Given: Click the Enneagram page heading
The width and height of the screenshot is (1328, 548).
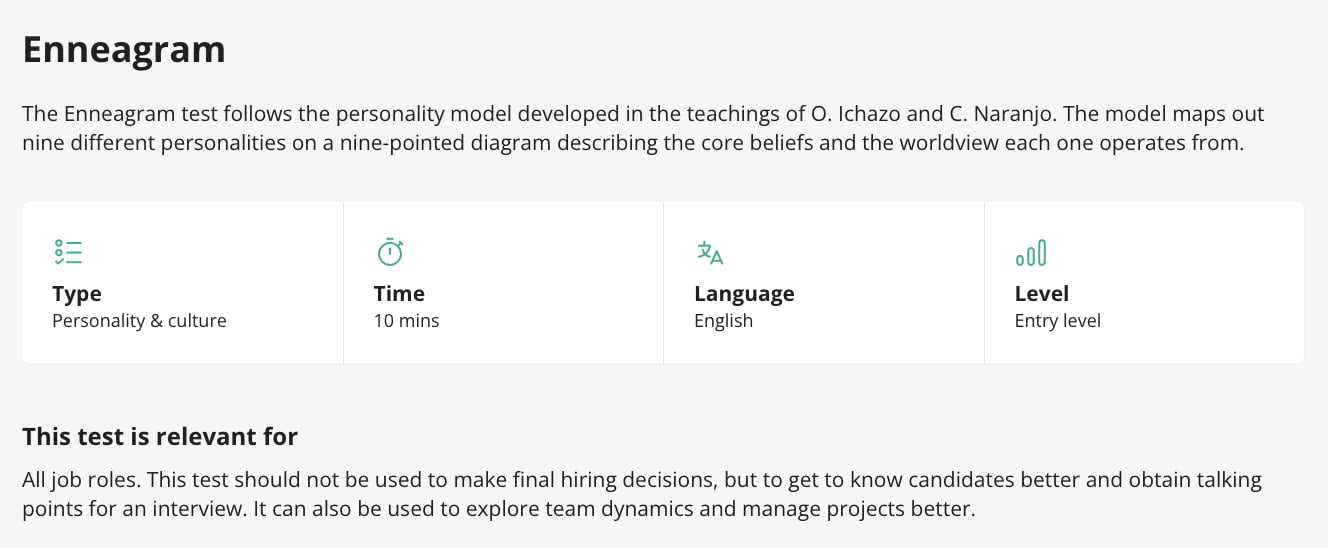Looking at the screenshot, I should (124, 49).
